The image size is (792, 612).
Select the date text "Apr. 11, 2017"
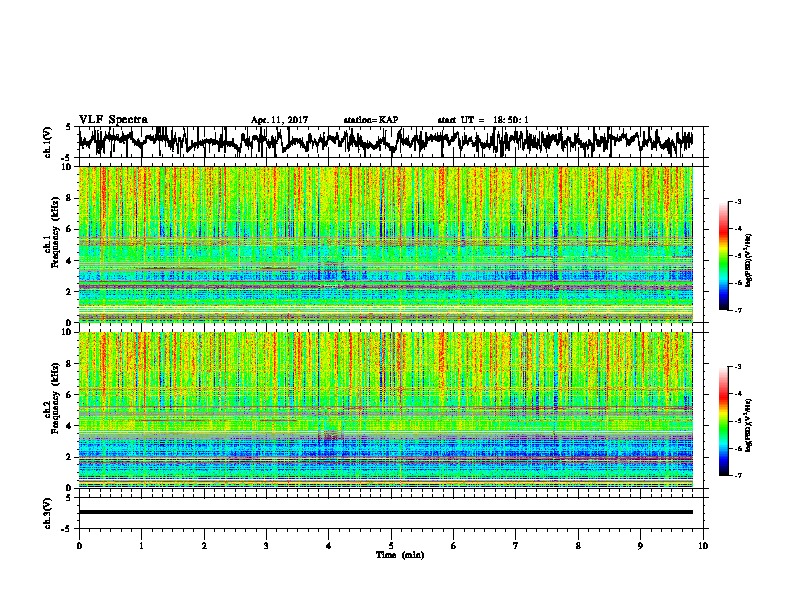click(279, 120)
